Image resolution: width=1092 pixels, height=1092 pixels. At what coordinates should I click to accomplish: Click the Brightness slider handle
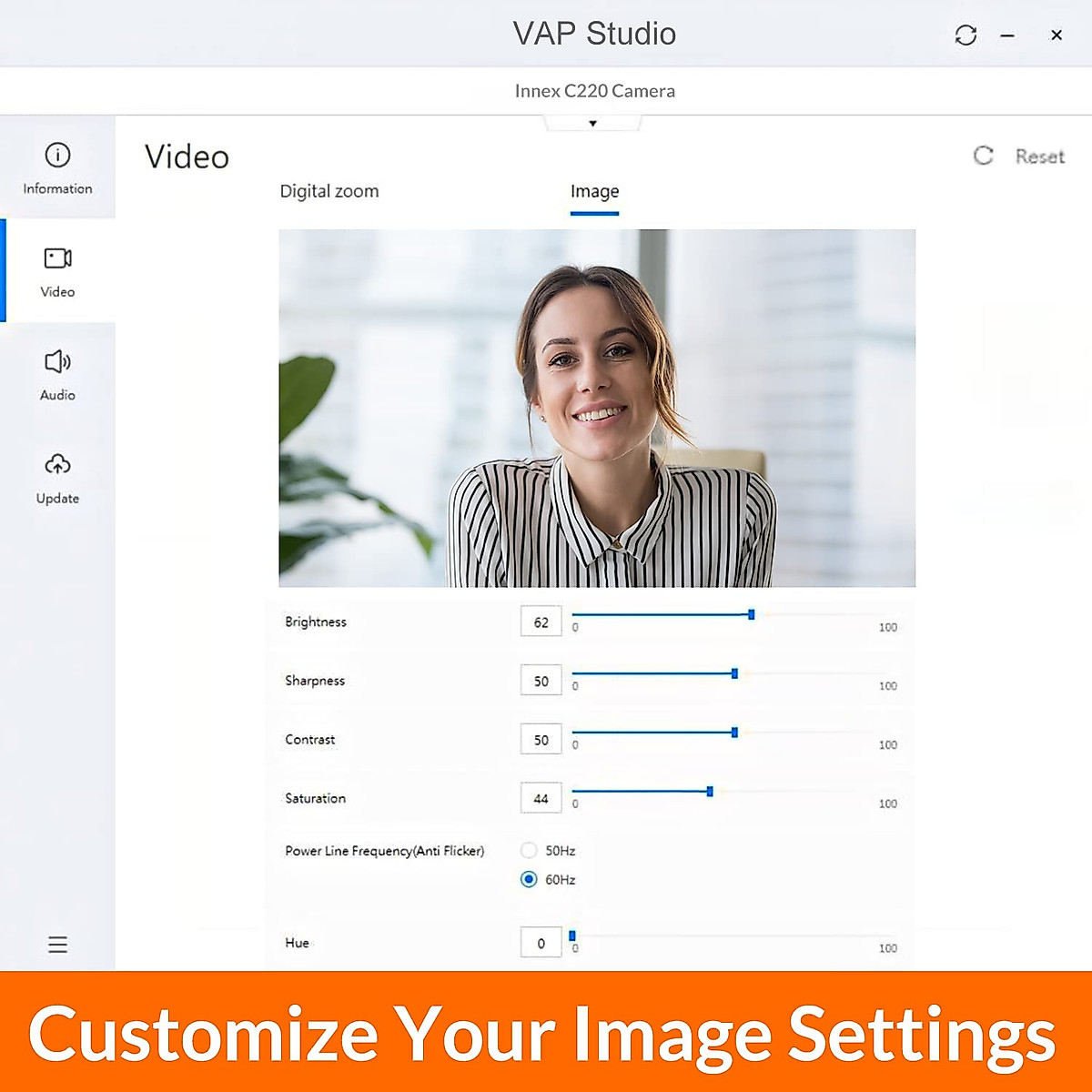tap(751, 615)
